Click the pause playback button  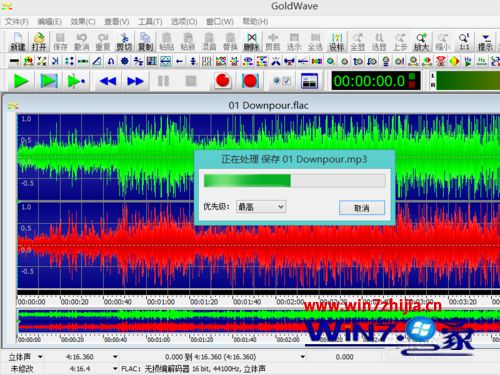163,81
